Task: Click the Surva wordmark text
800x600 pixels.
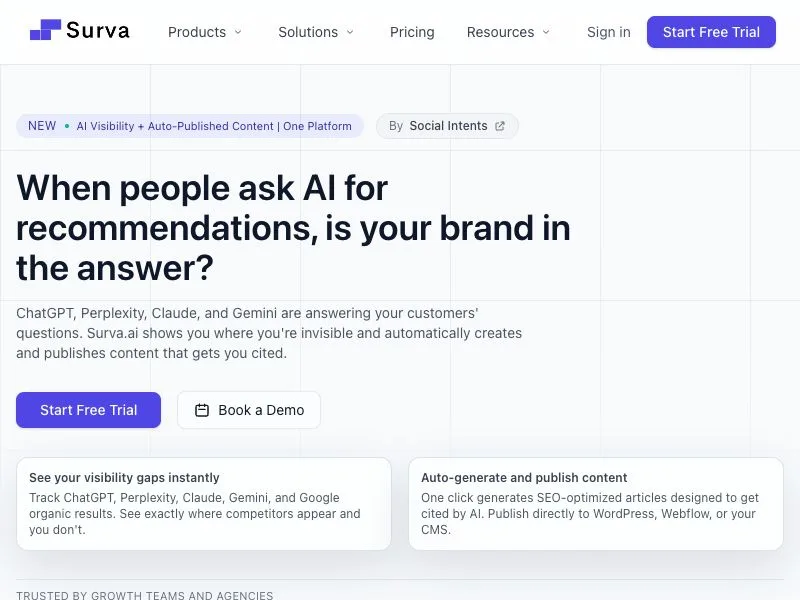Action: [98, 31]
